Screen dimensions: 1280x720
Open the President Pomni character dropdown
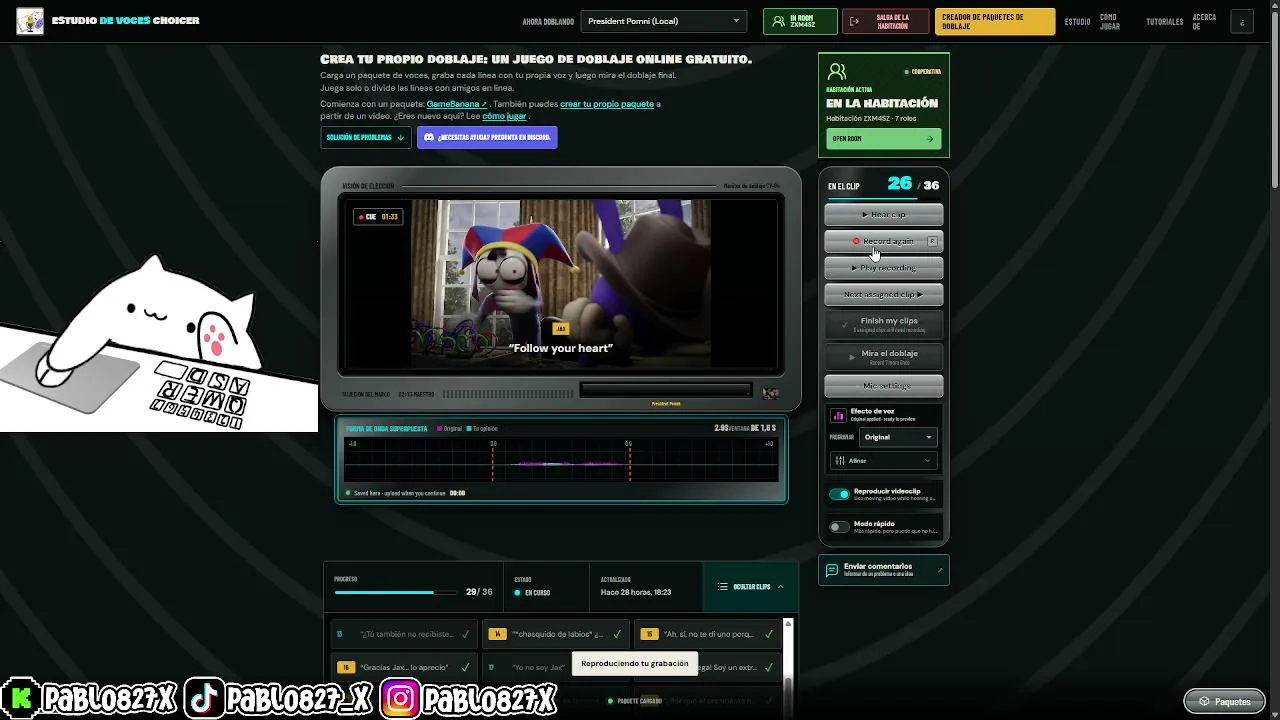click(x=664, y=21)
